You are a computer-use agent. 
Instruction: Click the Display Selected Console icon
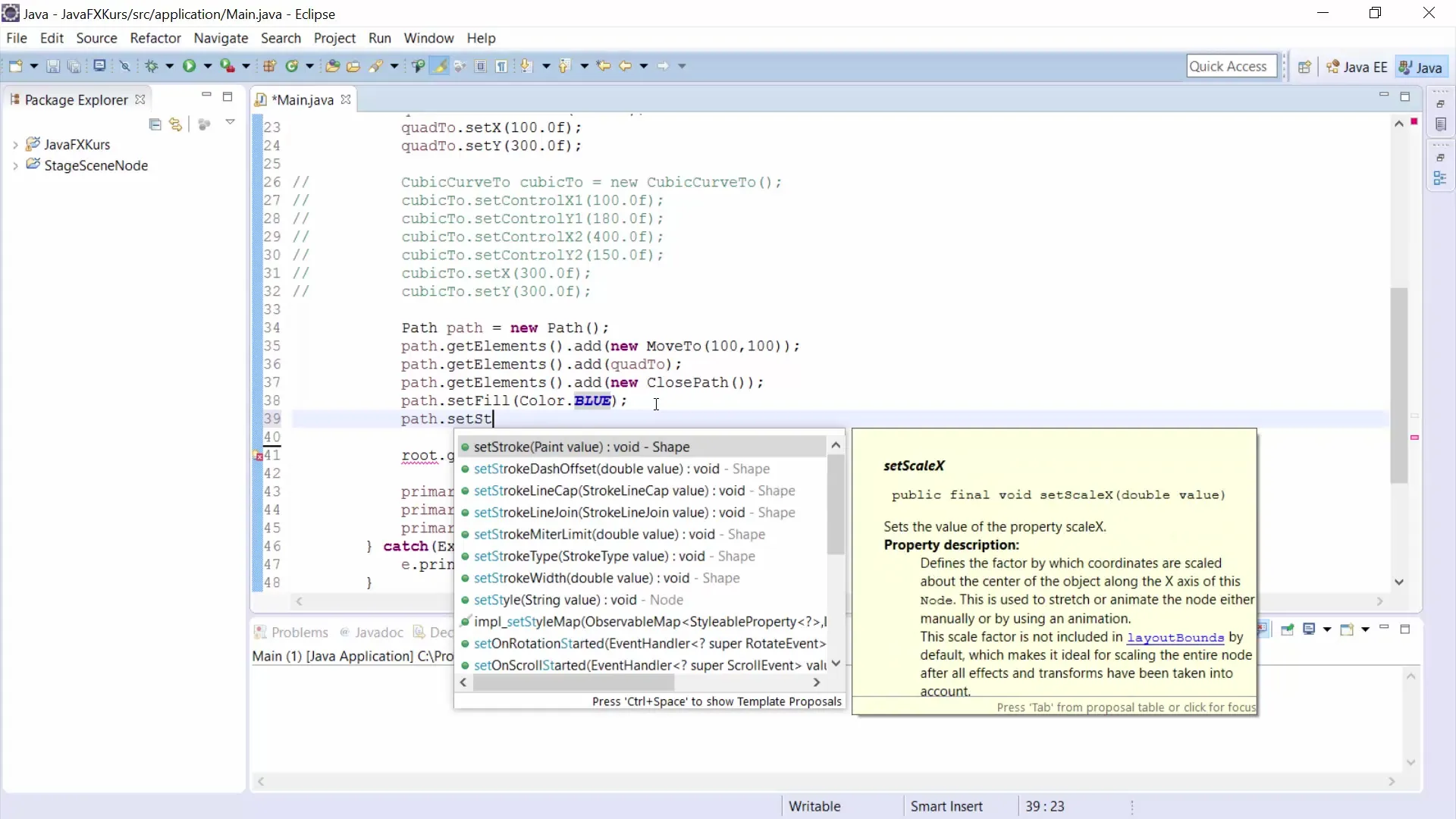[1310, 629]
